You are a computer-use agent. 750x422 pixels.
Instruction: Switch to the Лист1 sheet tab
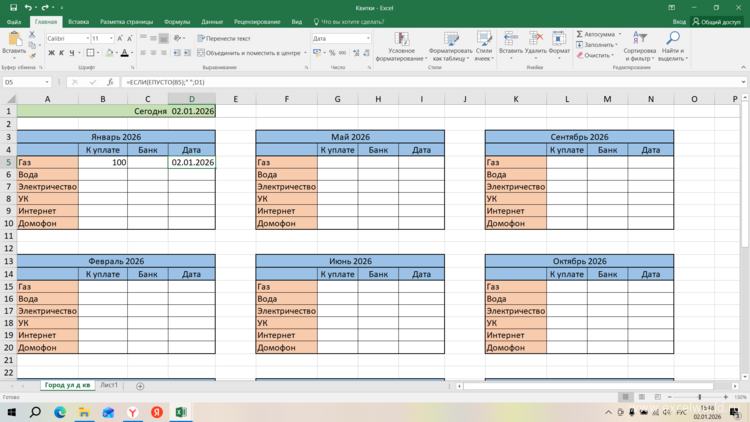[109, 385]
